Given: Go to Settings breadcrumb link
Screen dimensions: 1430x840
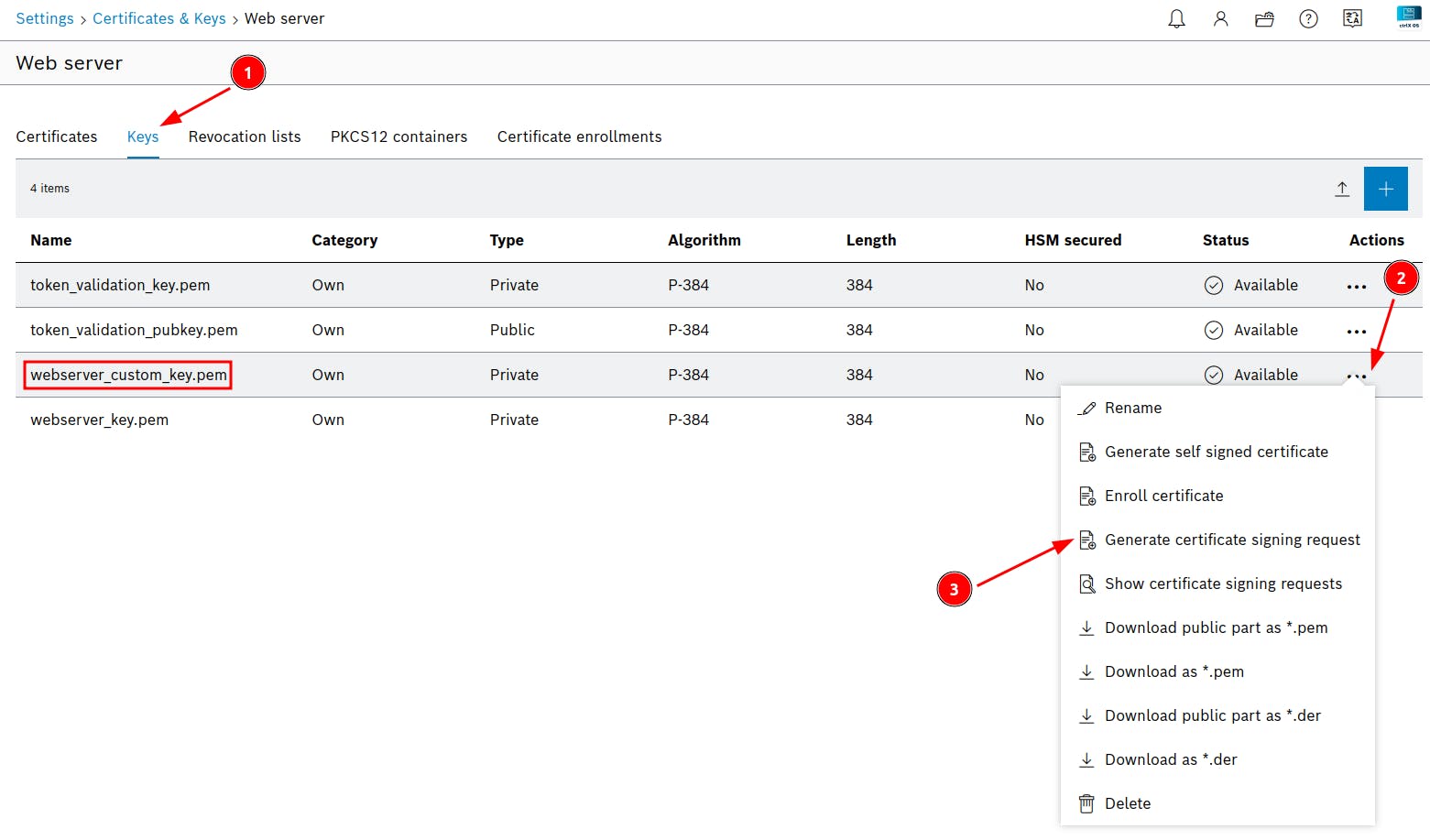Looking at the screenshot, I should [x=45, y=18].
